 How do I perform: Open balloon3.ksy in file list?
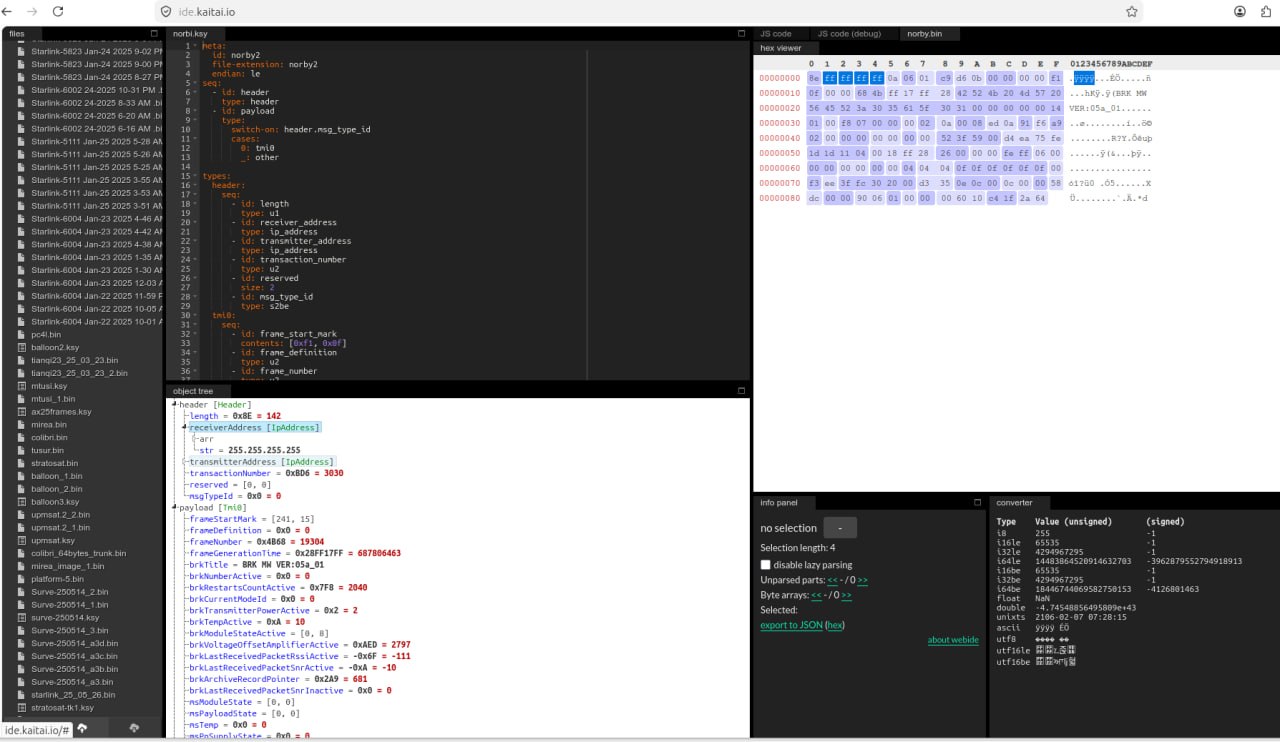(x=56, y=502)
